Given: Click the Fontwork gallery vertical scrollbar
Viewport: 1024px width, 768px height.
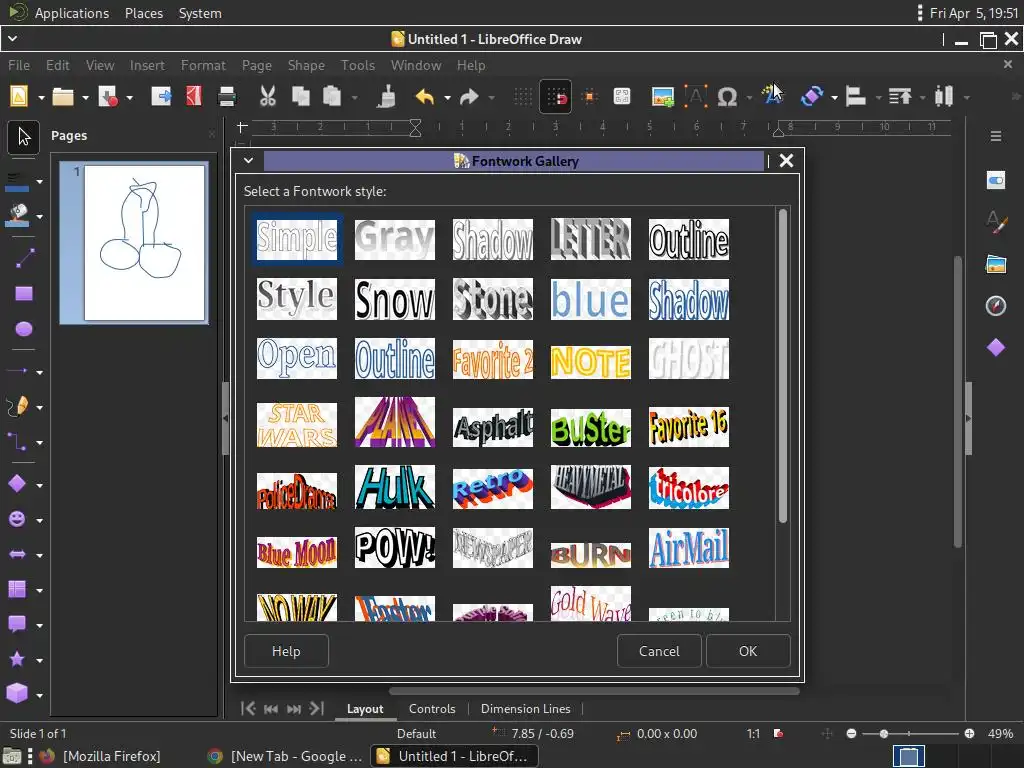Looking at the screenshot, I should click(x=782, y=366).
